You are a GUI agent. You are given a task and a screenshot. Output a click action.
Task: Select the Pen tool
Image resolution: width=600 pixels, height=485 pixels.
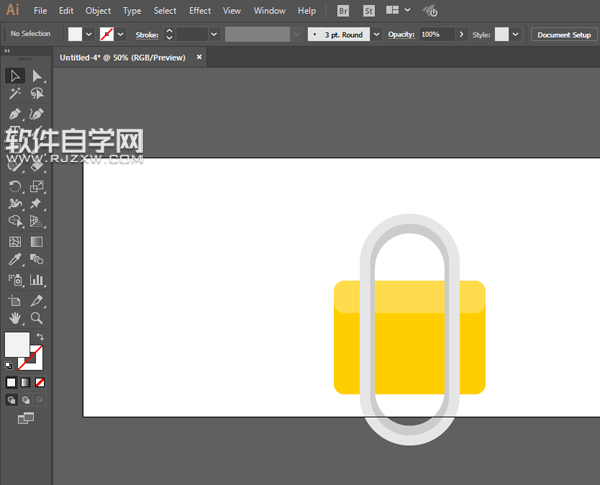(x=15, y=114)
